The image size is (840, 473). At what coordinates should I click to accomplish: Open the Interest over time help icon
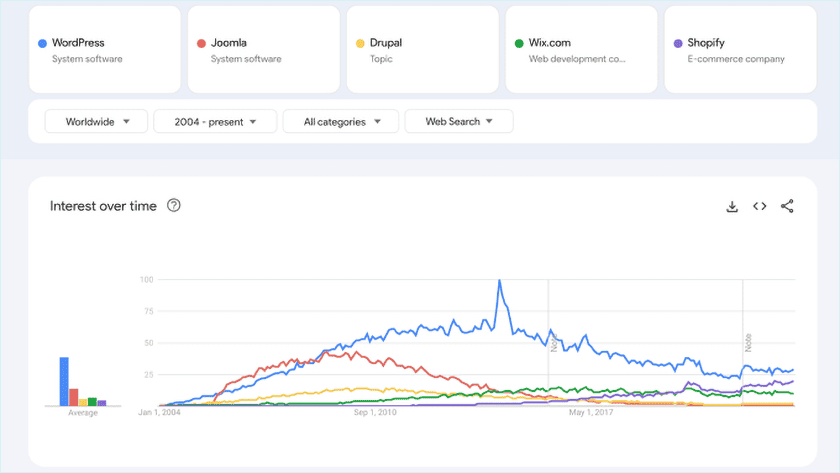point(174,206)
